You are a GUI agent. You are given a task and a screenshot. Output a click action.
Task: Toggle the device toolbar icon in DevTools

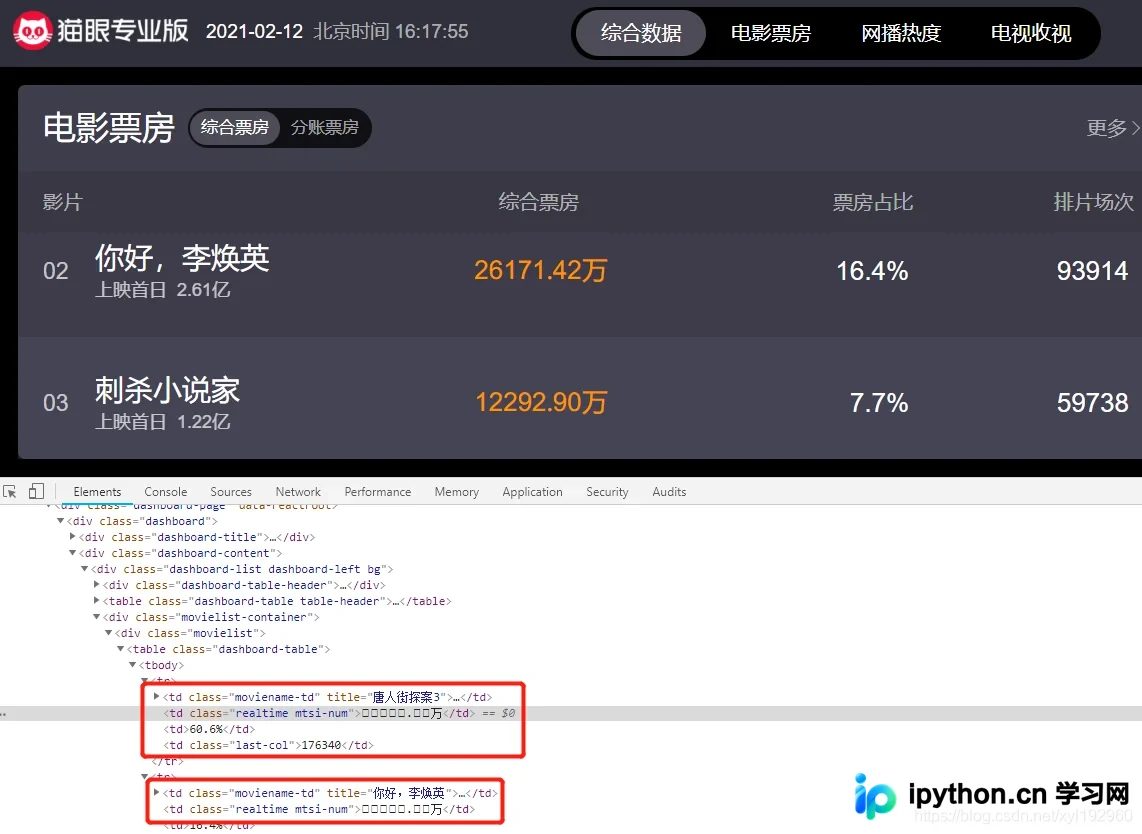pos(36,492)
